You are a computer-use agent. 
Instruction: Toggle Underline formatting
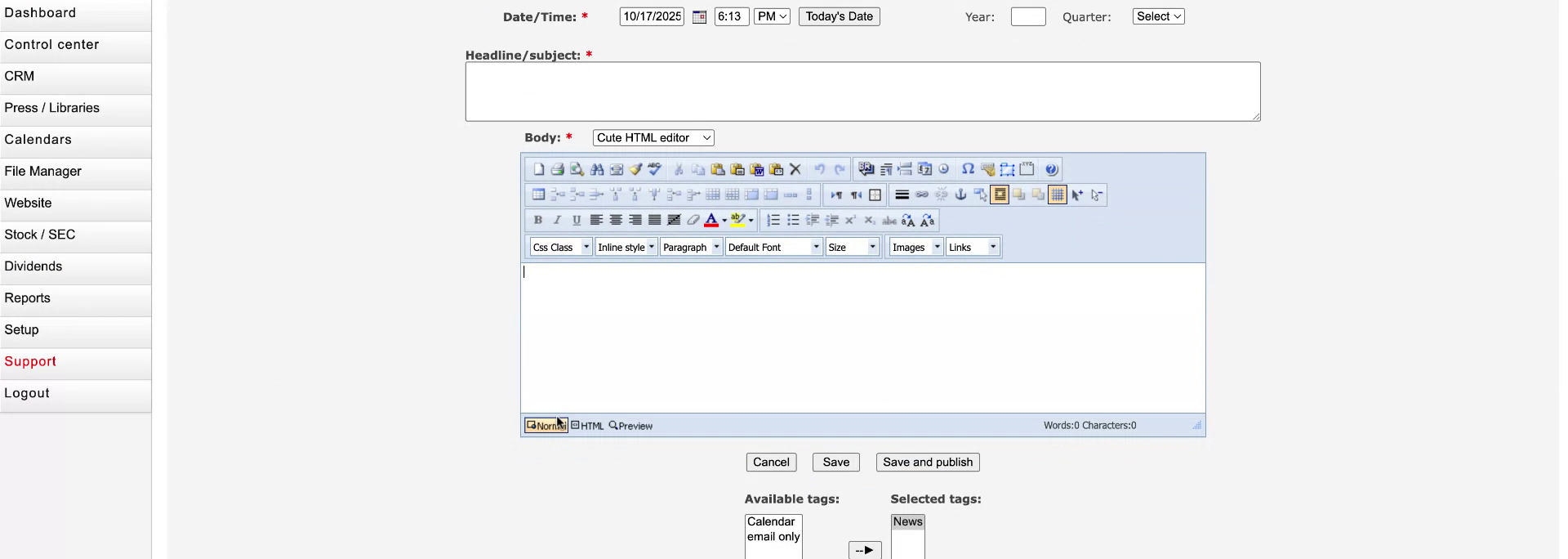tap(577, 220)
